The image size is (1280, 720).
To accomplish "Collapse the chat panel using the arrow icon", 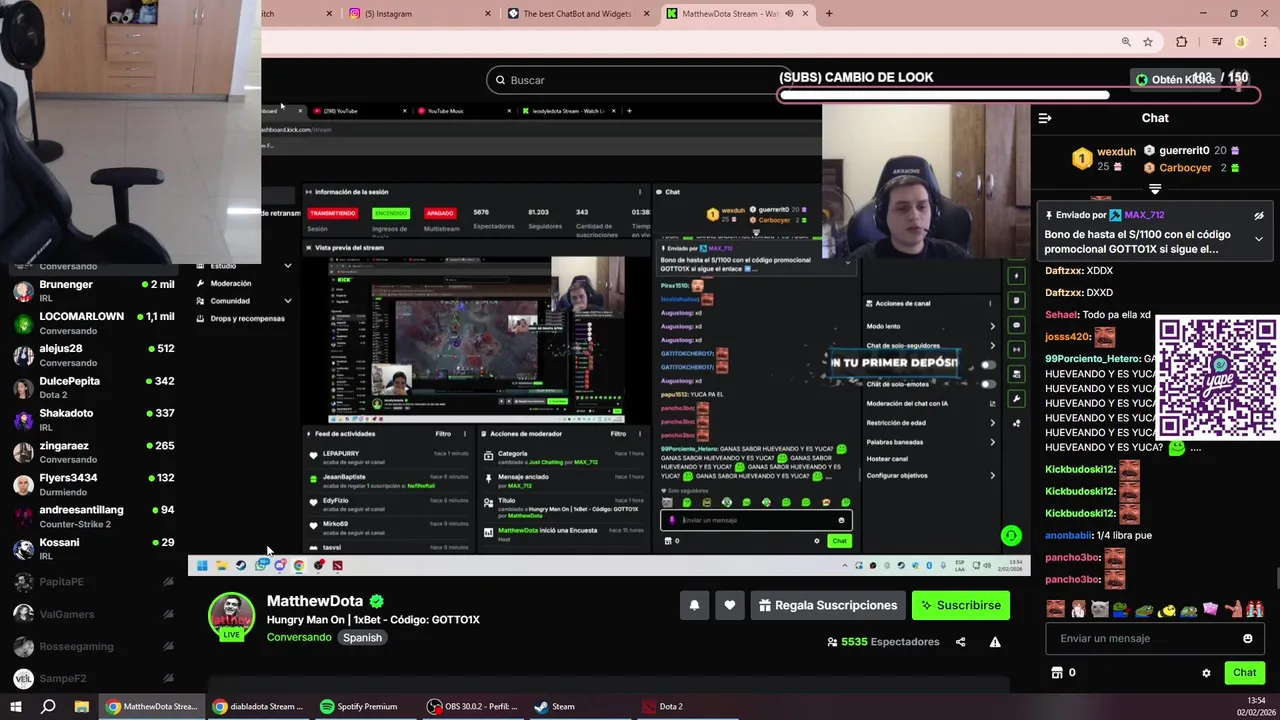I will point(1045,118).
